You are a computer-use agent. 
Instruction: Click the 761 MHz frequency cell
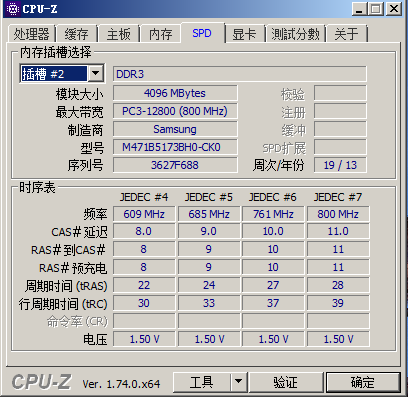pos(273,214)
